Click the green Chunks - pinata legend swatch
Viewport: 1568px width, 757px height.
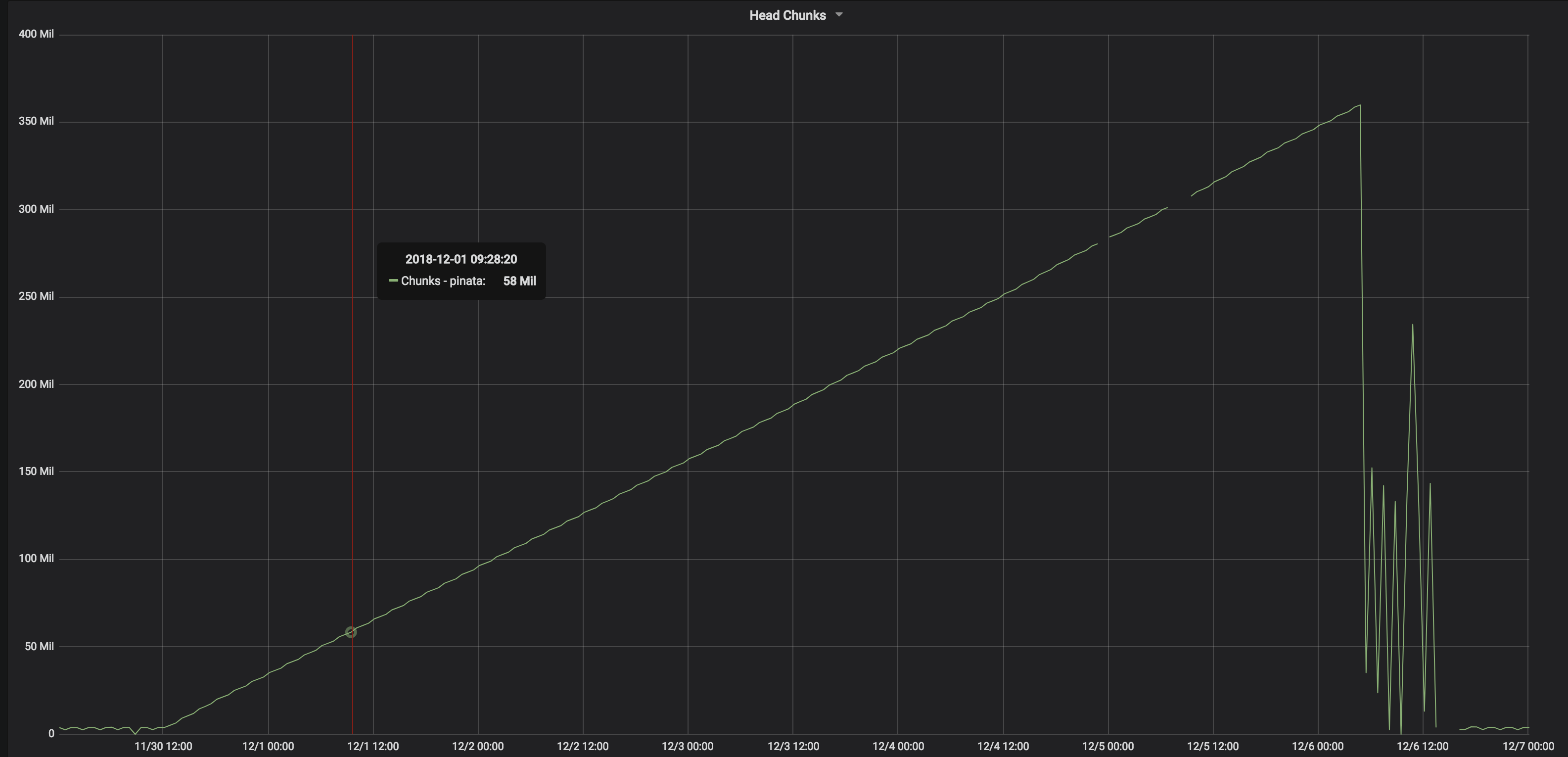click(x=393, y=281)
